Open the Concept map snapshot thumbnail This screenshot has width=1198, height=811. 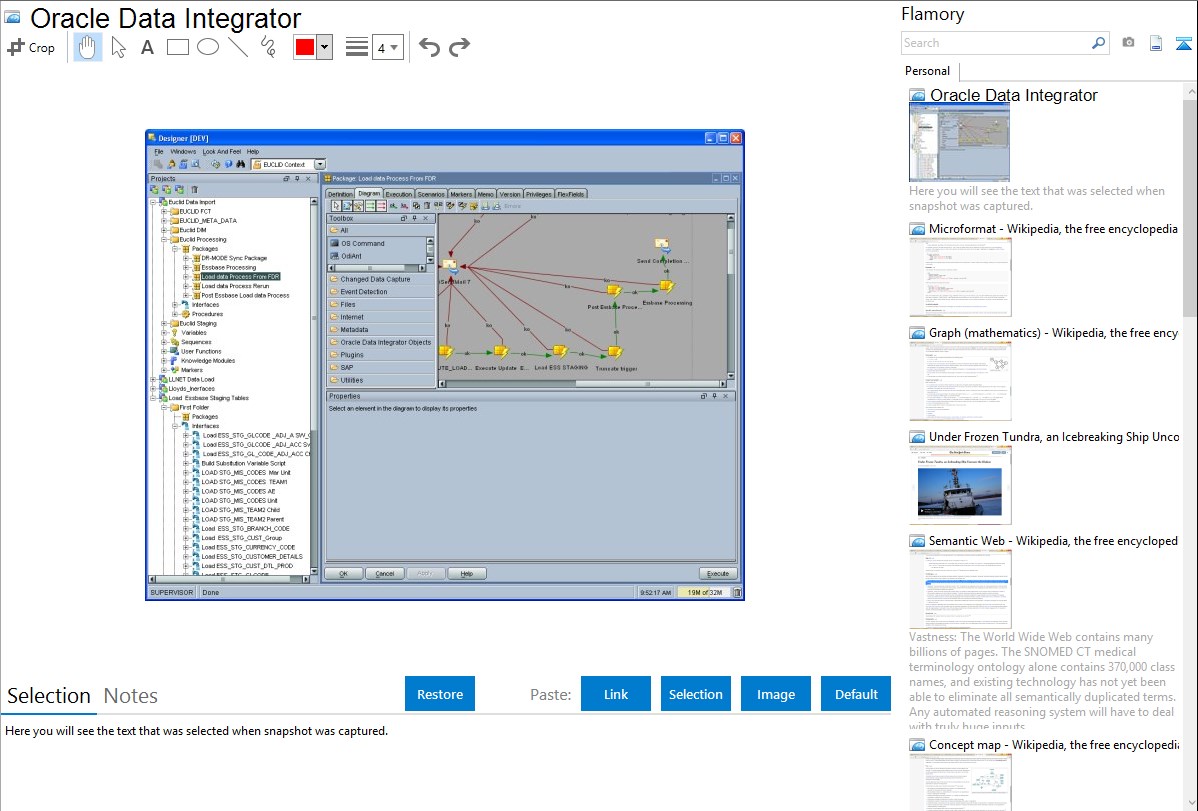tap(960, 782)
